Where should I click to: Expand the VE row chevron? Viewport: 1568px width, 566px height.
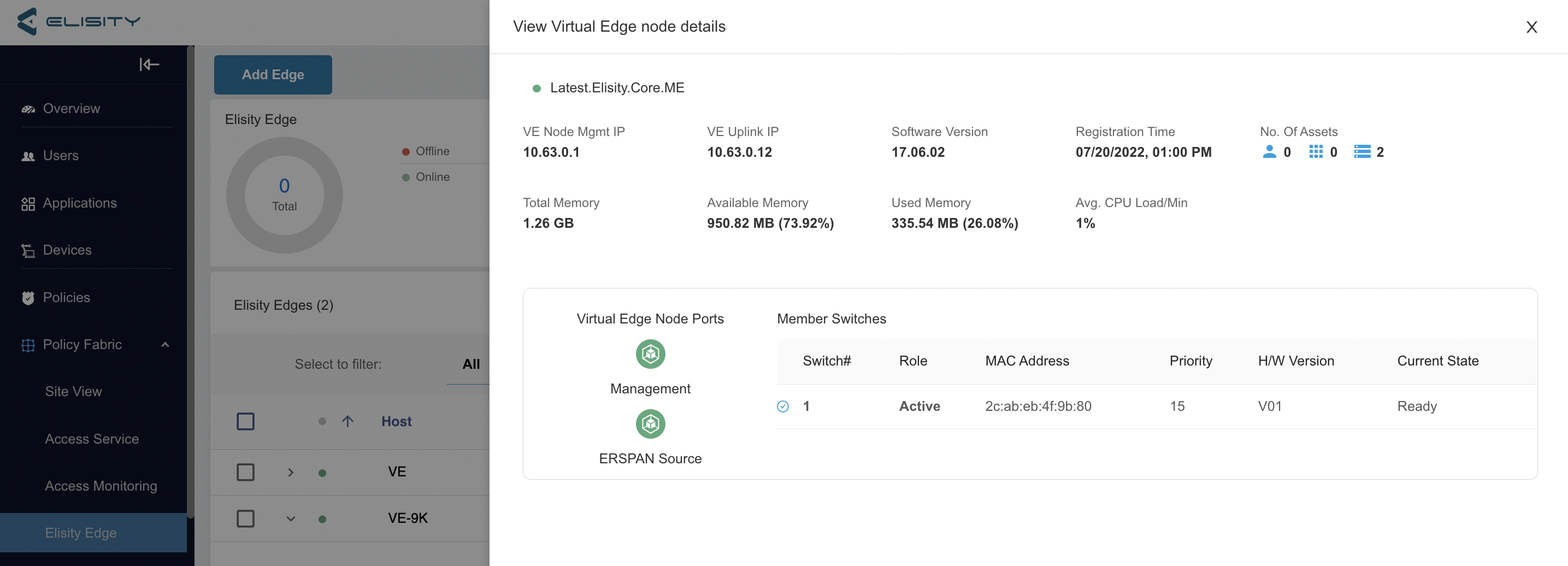pyautogui.click(x=290, y=472)
